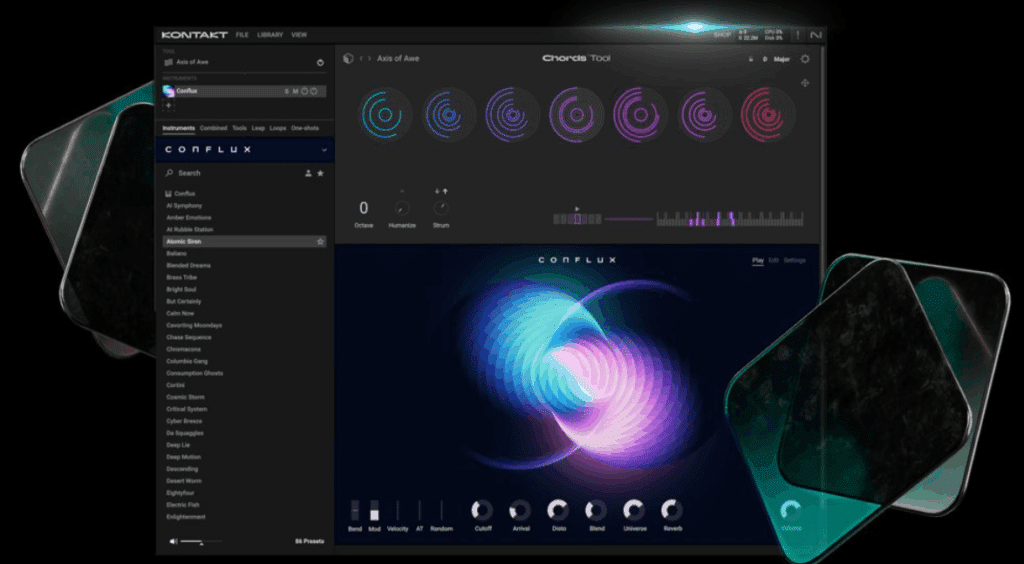Viewport: 1024px width, 564px height.
Task: Open the FILE menu
Action: point(242,35)
